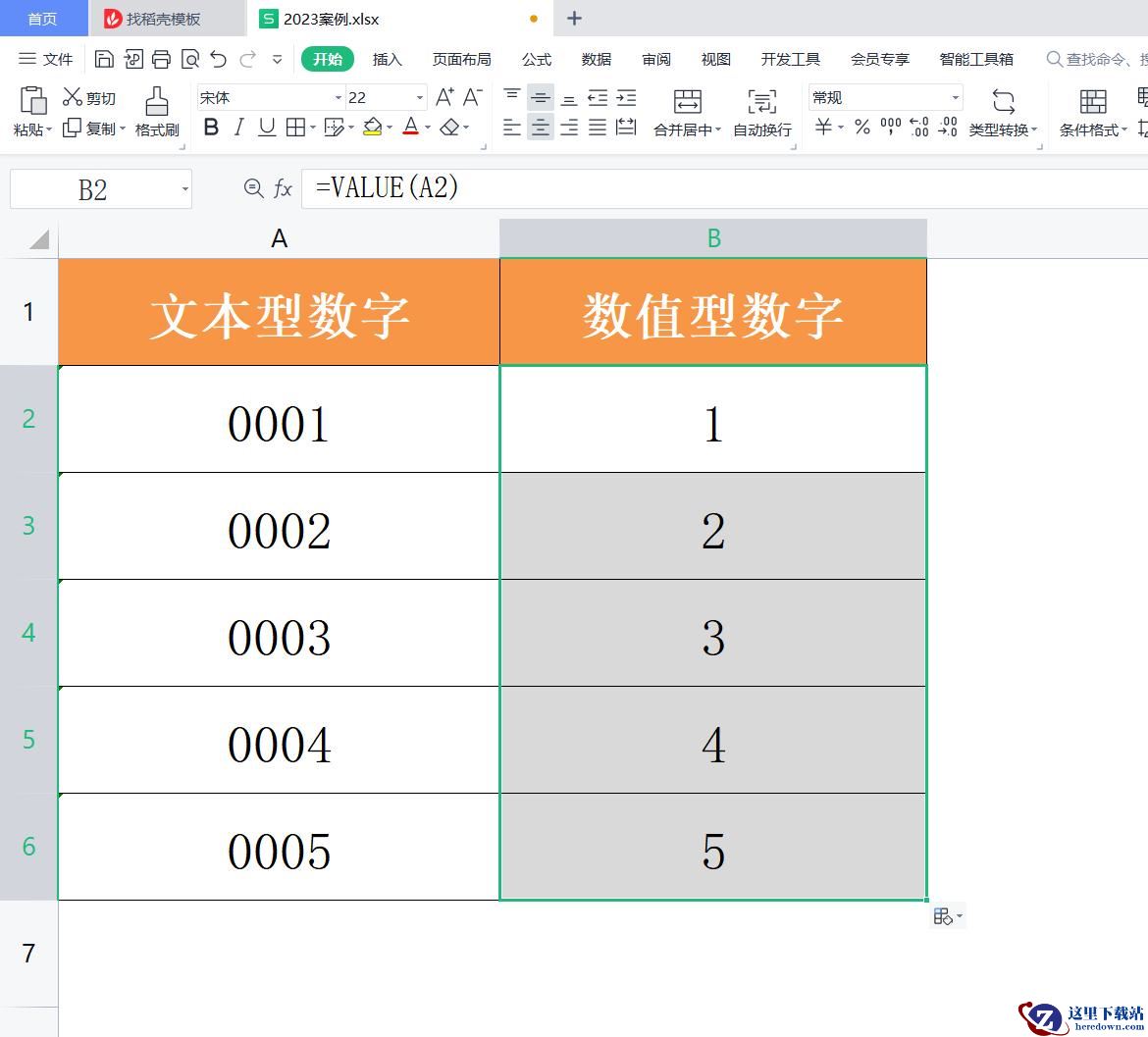The image size is (1148, 1037).
Task: Open the 宋体 font name dropdown
Action: [x=339, y=97]
